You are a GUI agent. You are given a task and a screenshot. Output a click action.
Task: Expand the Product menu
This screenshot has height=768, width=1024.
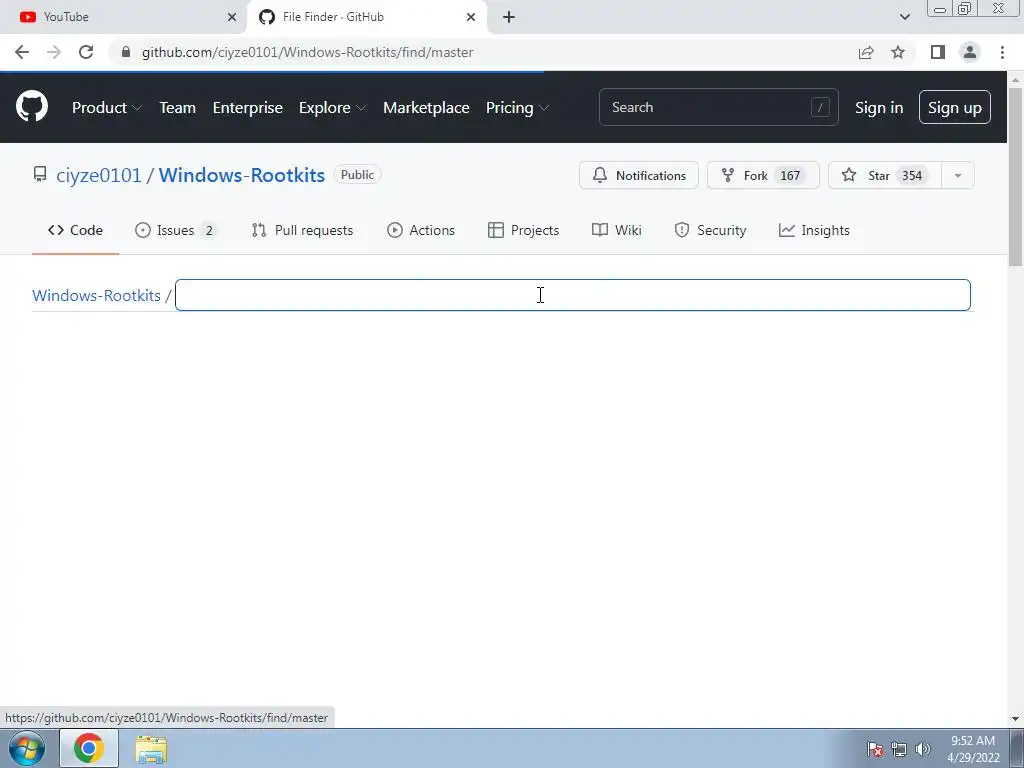(x=106, y=108)
